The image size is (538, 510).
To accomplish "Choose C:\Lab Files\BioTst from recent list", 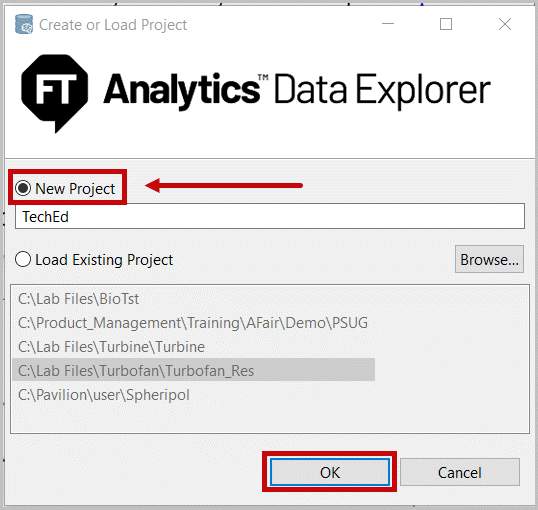I will pos(78,299).
